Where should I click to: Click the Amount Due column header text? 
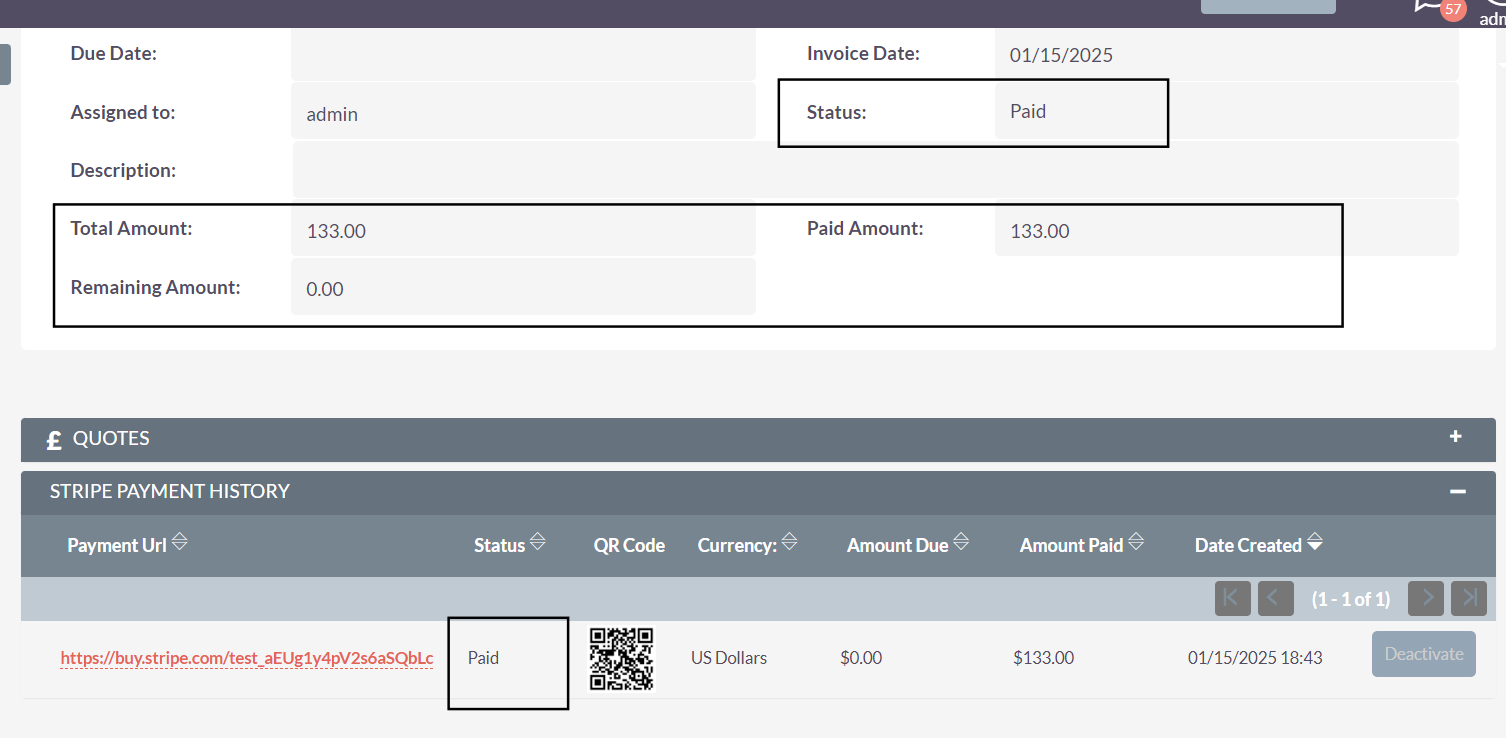pyautogui.click(x=897, y=545)
